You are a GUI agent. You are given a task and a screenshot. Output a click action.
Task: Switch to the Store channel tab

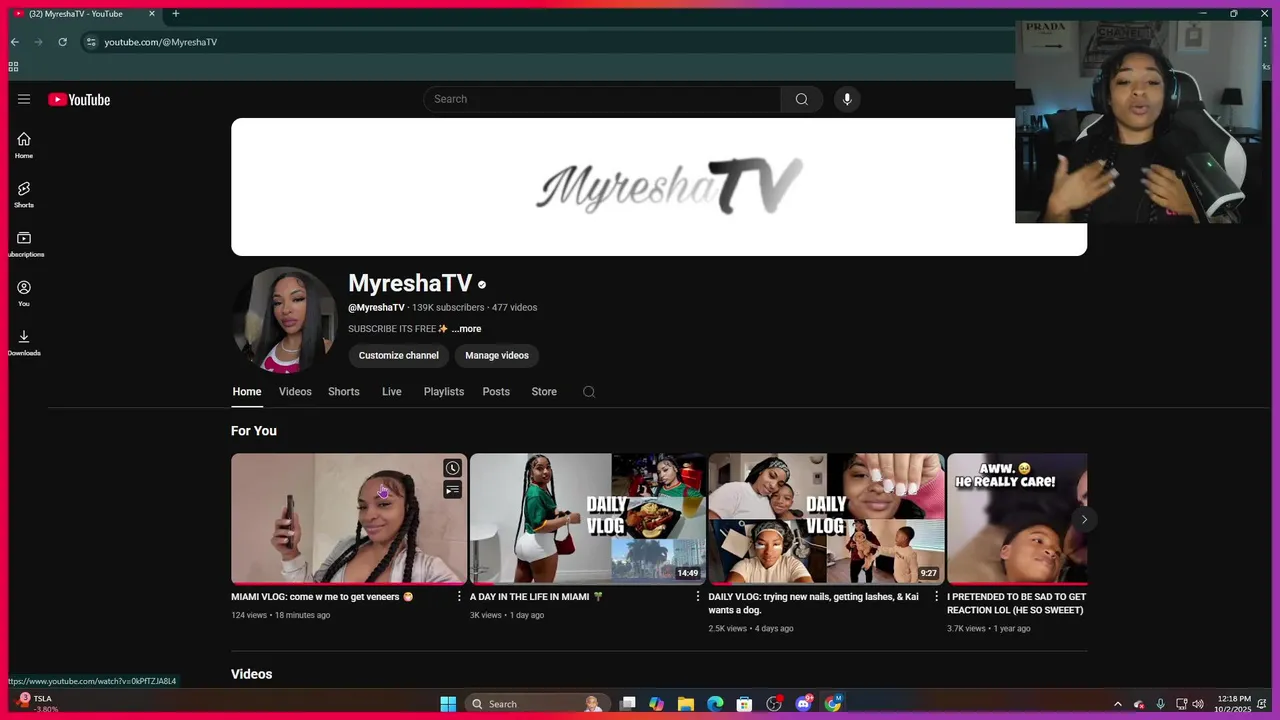tap(544, 392)
